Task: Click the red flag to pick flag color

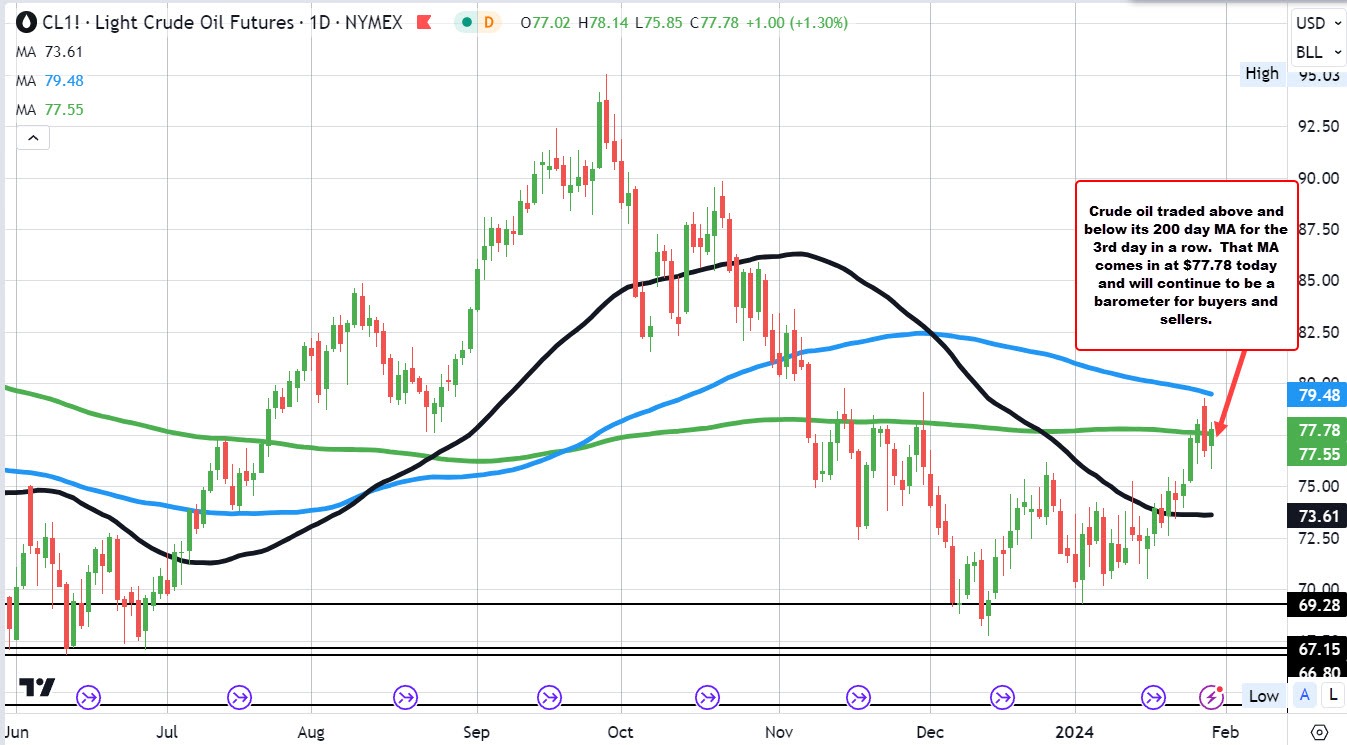Action: point(424,21)
